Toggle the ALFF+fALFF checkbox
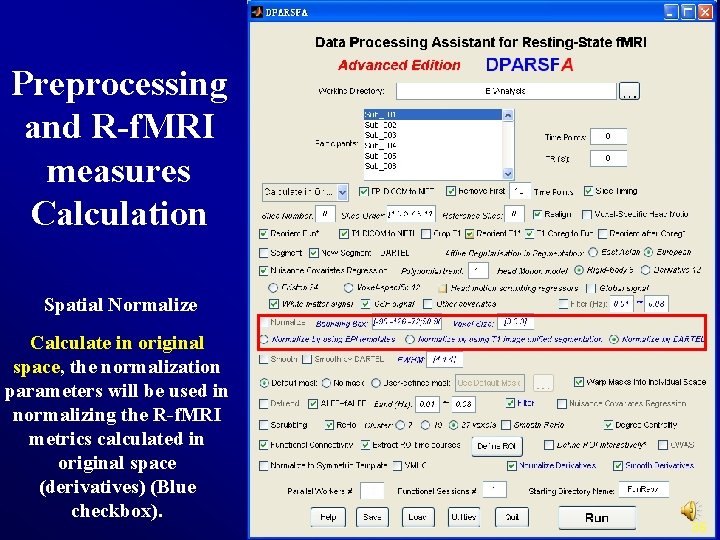 313,404
